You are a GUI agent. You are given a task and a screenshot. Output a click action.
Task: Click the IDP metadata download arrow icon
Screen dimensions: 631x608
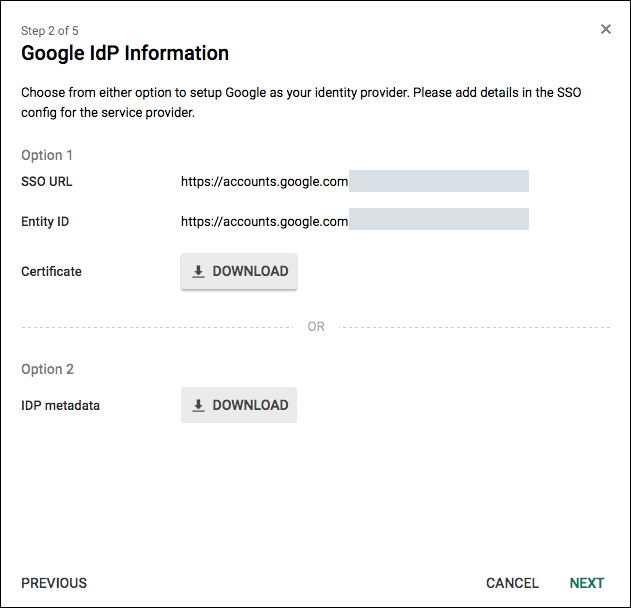pyautogui.click(x=198, y=405)
